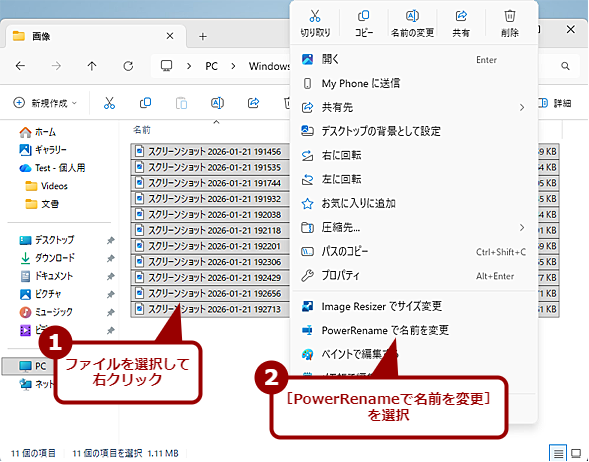The height and width of the screenshot is (462, 589).
Task: Unpin ダウンロード using its pin icon
Action: coord(110,258)
